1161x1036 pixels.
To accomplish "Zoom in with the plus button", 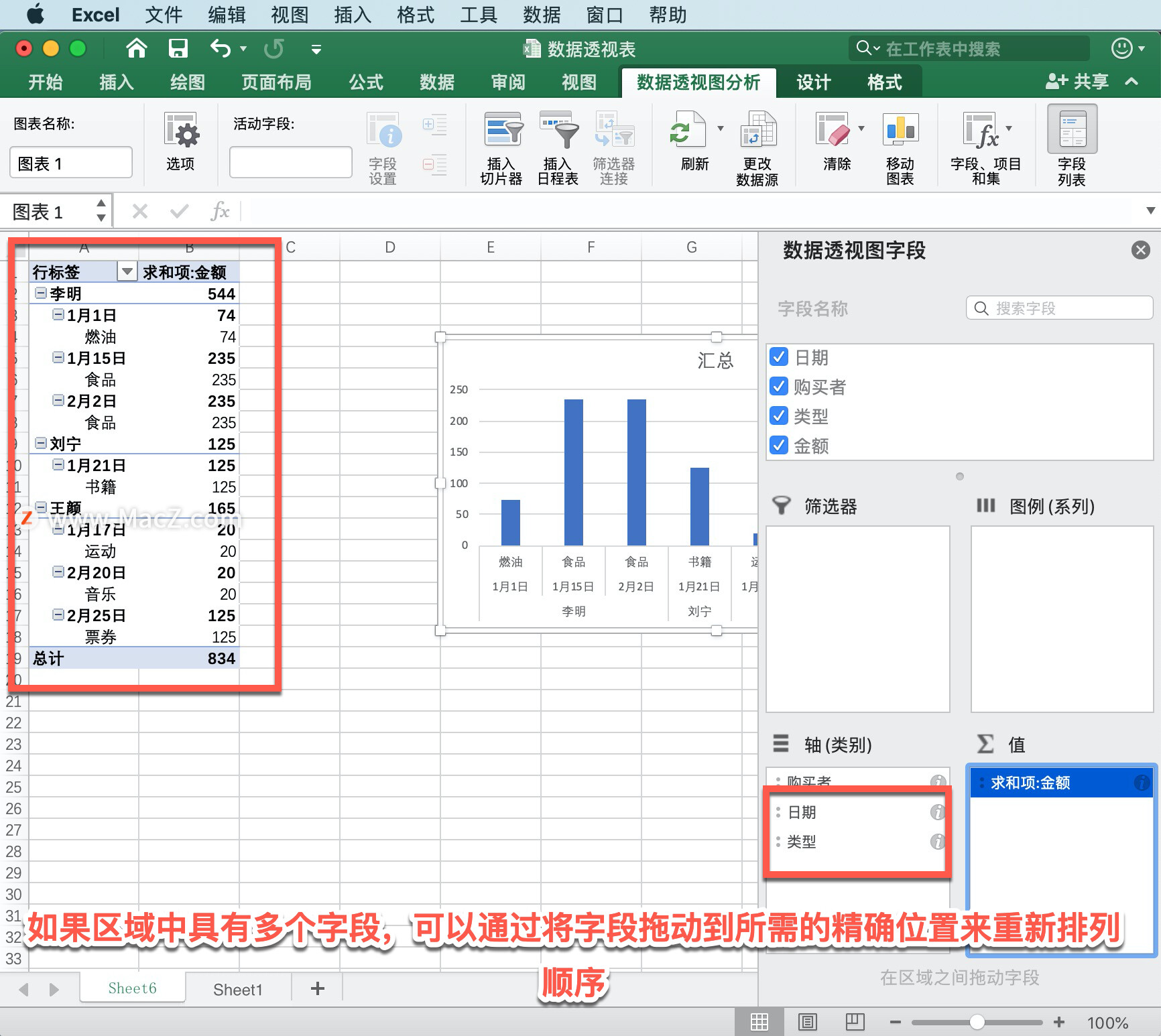I will tap(1059, 1022).
